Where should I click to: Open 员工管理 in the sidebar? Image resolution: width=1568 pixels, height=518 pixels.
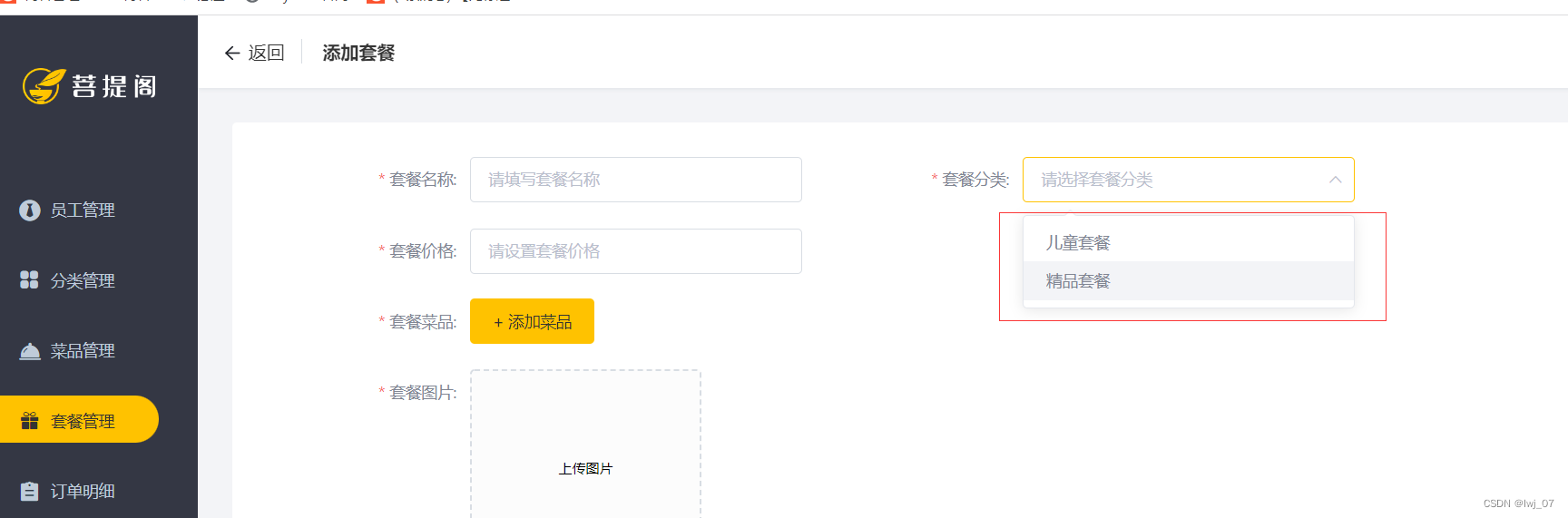pos(83,210)
